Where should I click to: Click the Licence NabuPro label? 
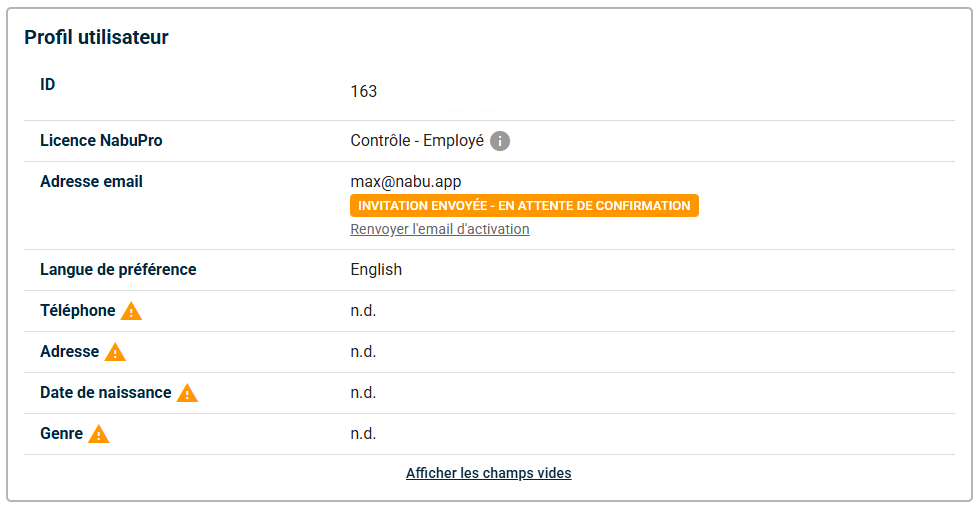[x=101, y=141]
